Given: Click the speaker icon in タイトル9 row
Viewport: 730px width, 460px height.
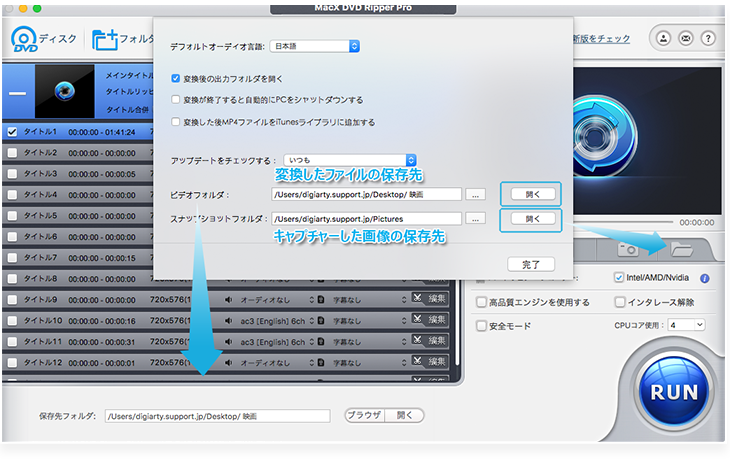Looking at the screenshot, I should pyautogui.click(x=228, y=300).
